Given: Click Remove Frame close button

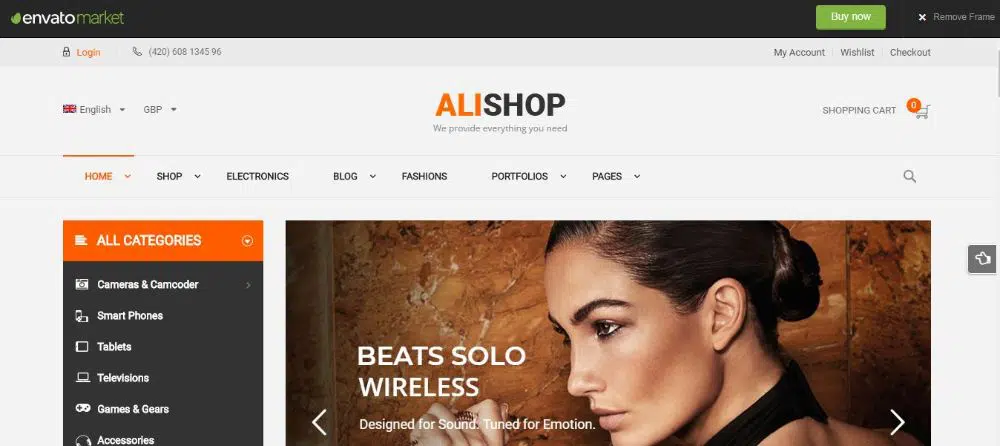Looking at the screenshot, I should (956, 17).
